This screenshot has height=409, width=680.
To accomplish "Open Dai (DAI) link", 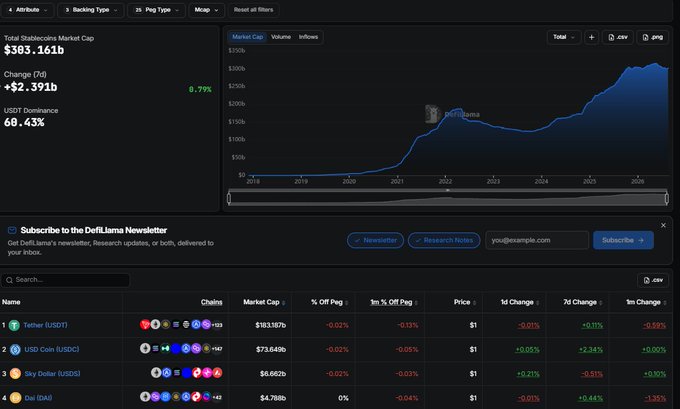I will click(x=38, y=398).
